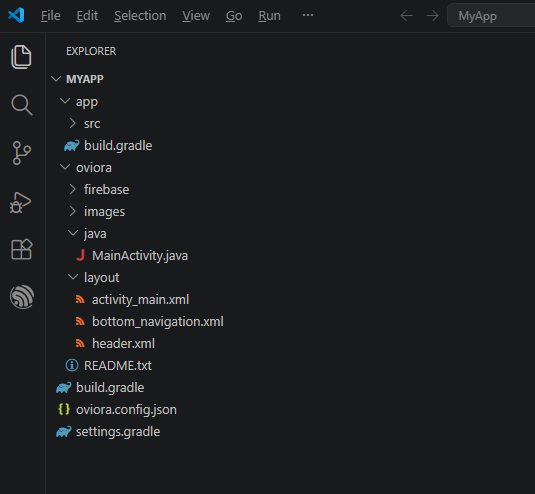Open the Explorer view in activity bar

21,57
